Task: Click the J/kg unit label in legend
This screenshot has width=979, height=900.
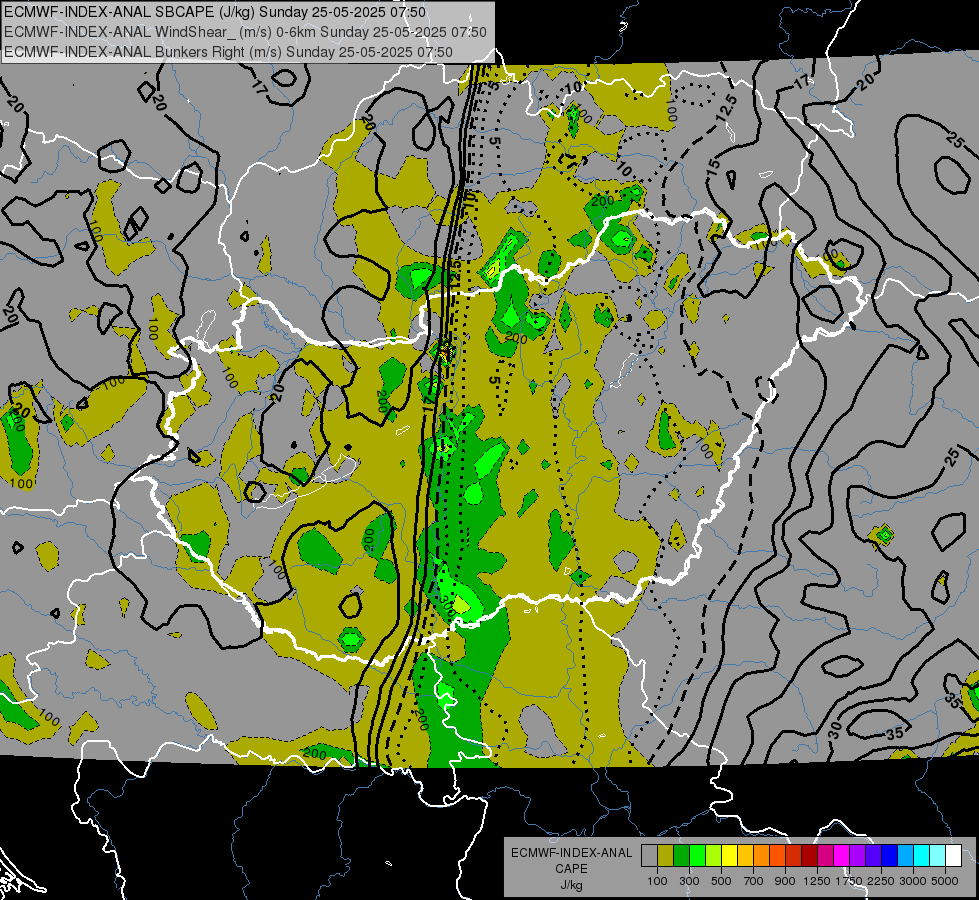Action: [x=571, y=885]
